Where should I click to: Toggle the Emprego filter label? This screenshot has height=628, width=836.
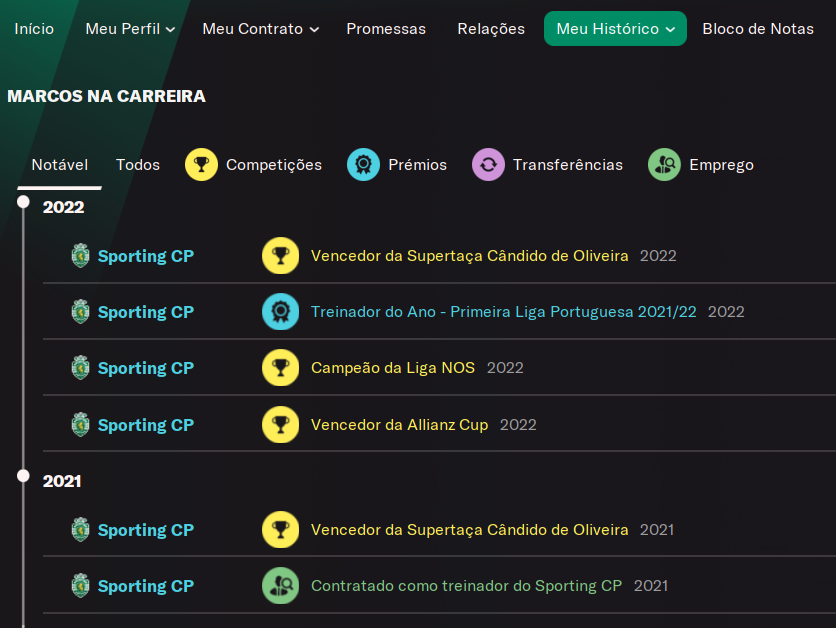721,165
